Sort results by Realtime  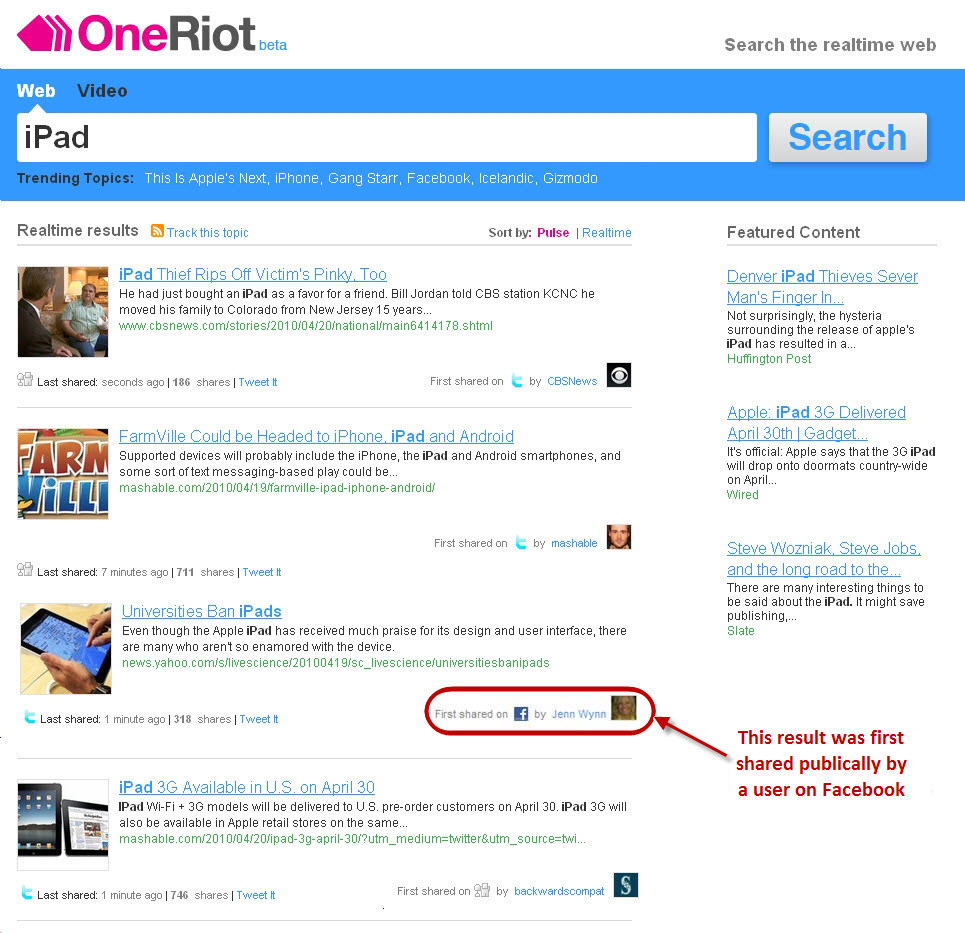click(x=607, y=233)
